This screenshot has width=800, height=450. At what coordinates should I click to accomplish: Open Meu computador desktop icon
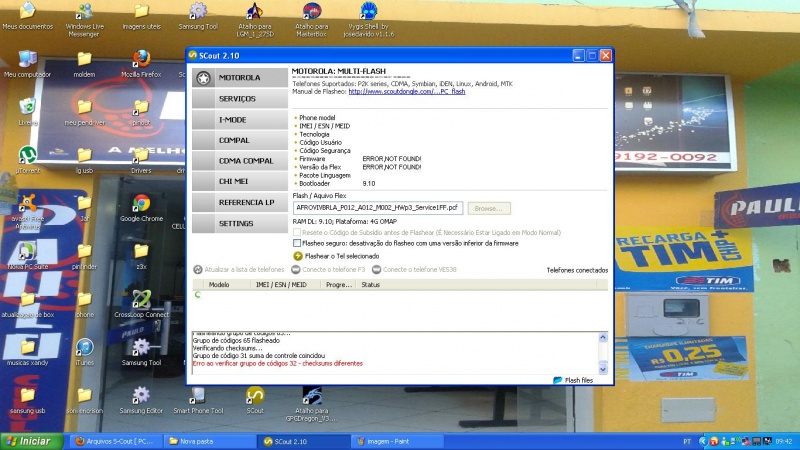click(27, 64)
